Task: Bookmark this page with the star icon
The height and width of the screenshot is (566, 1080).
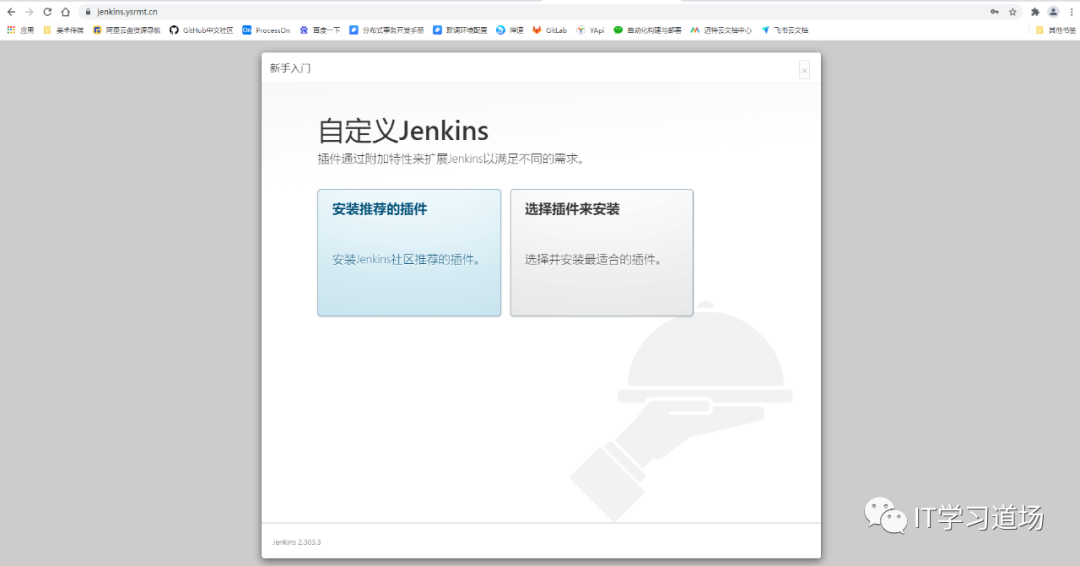Action: (x=1012, y=12)
